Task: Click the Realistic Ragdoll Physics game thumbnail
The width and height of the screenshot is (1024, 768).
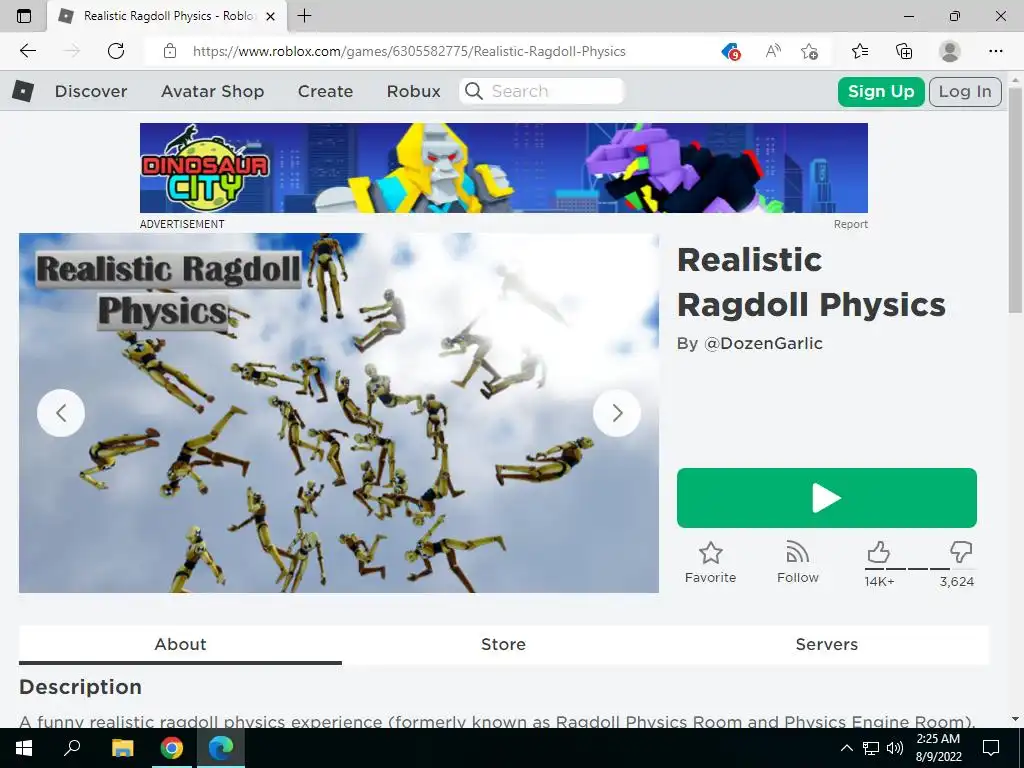Action: click(x=338, y=413)
